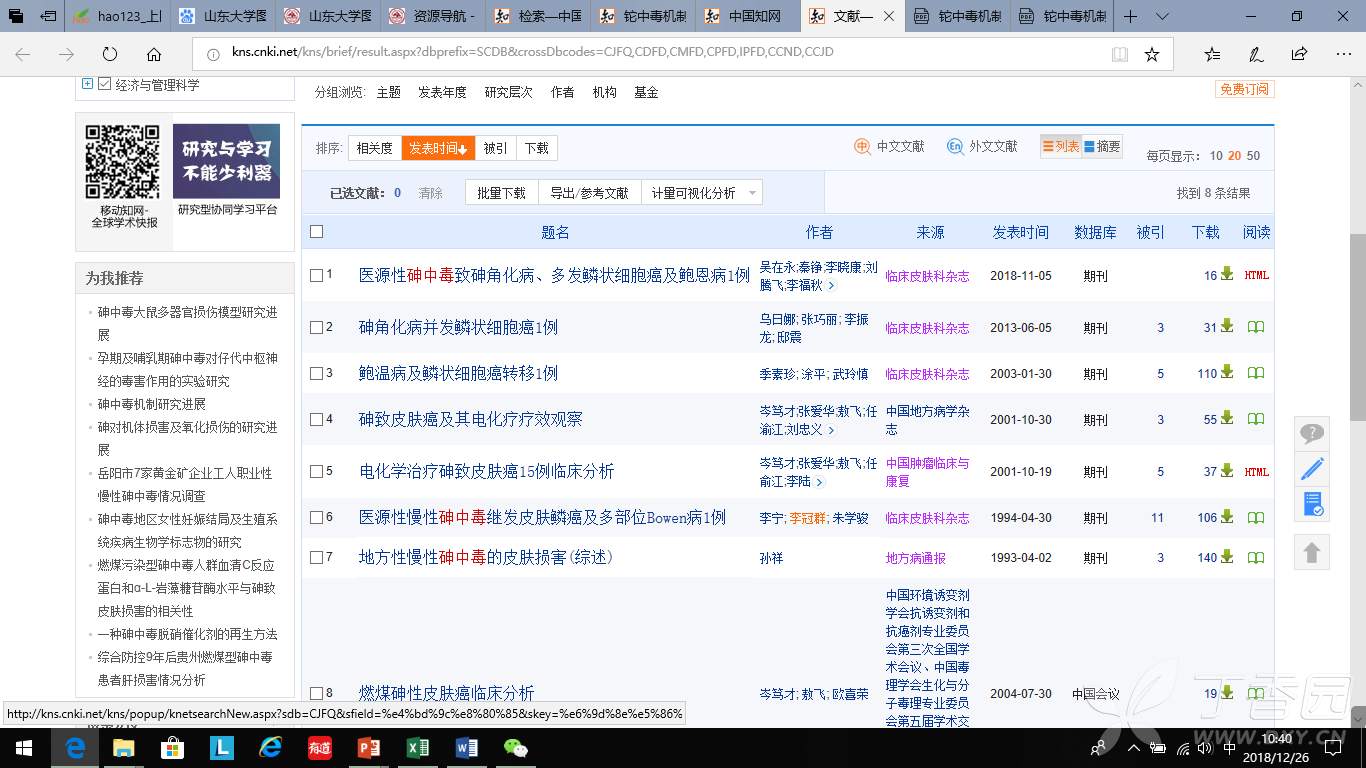Image resolution: width=1366 pixels, height=768 pixels.
Task: Download article 1 via green arrow icon
Action: (1227, 274)
